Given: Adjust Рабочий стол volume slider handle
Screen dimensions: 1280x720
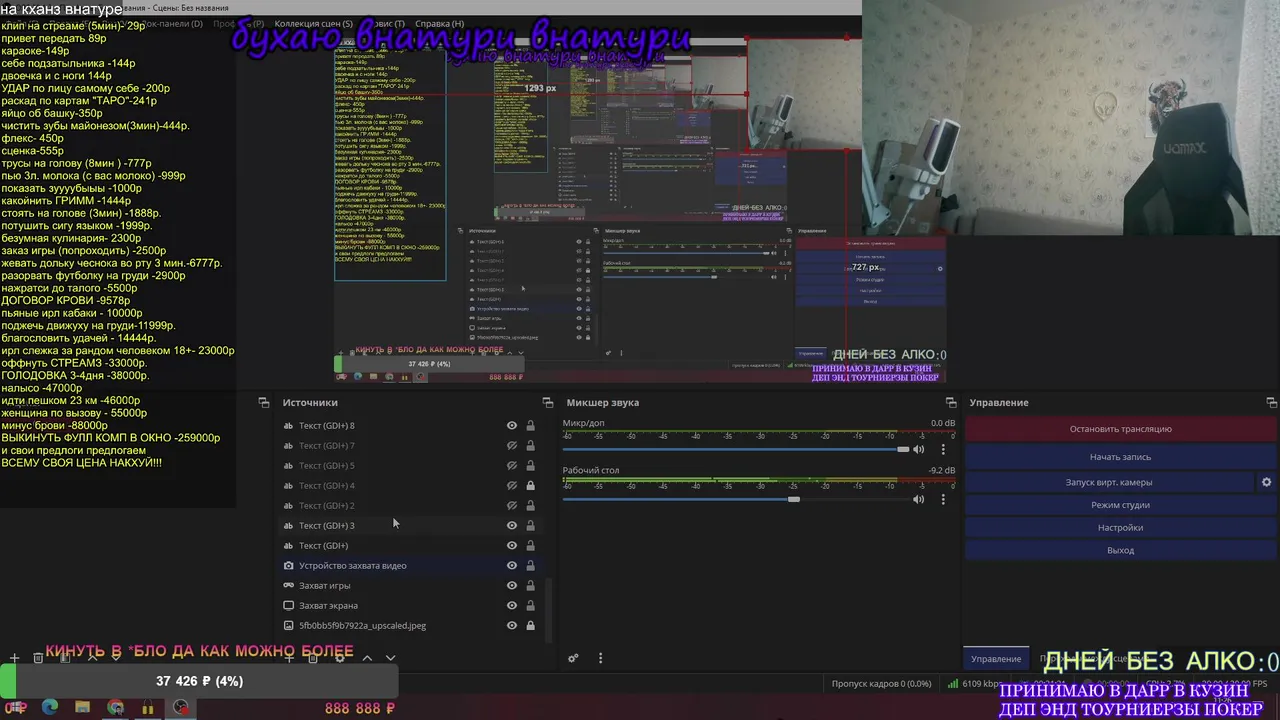Looking at the screenshot, I should click(794, 499).
